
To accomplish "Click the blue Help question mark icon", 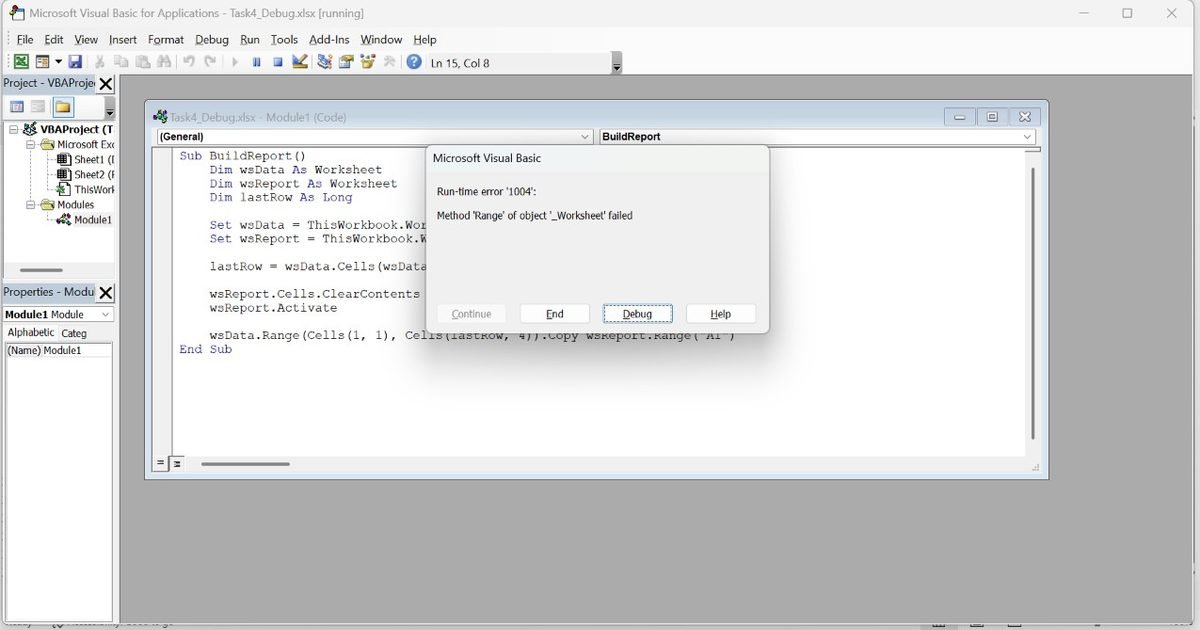I will (x=414, y=62).
